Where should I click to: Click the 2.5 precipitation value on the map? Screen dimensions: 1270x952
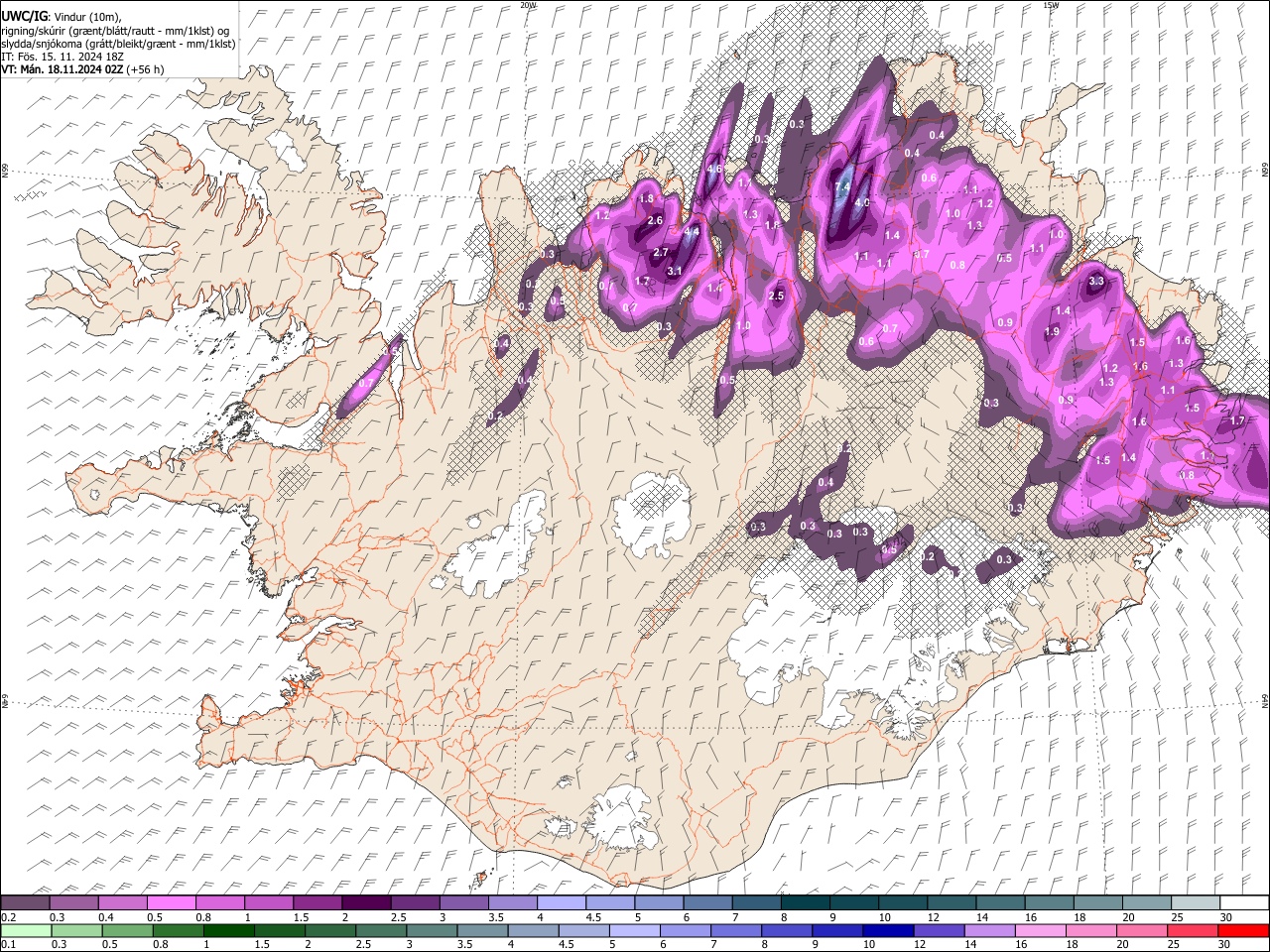(777, 296)
